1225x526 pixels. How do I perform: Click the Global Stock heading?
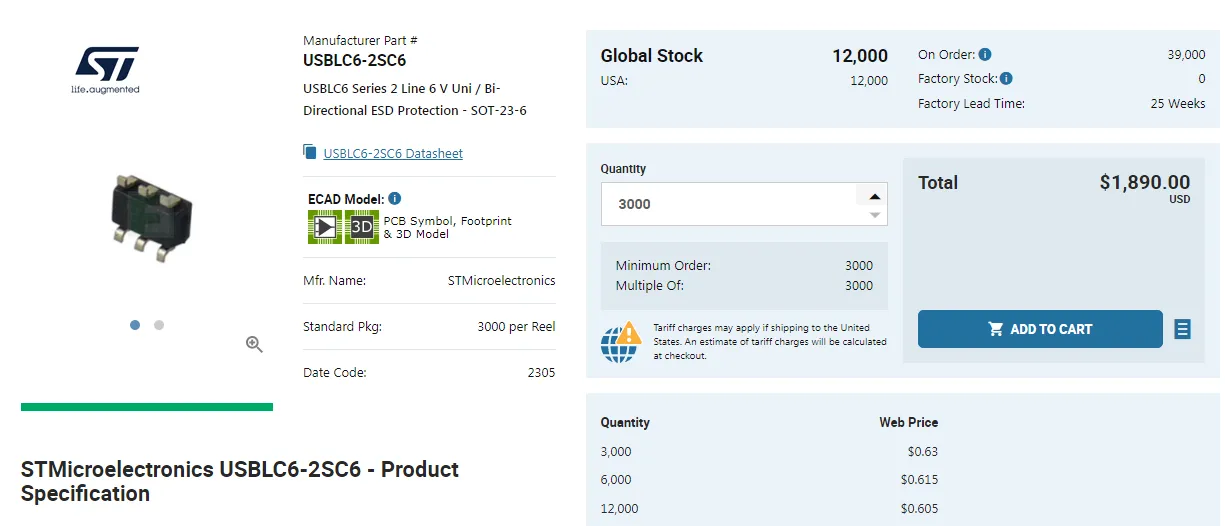(652, 56)
